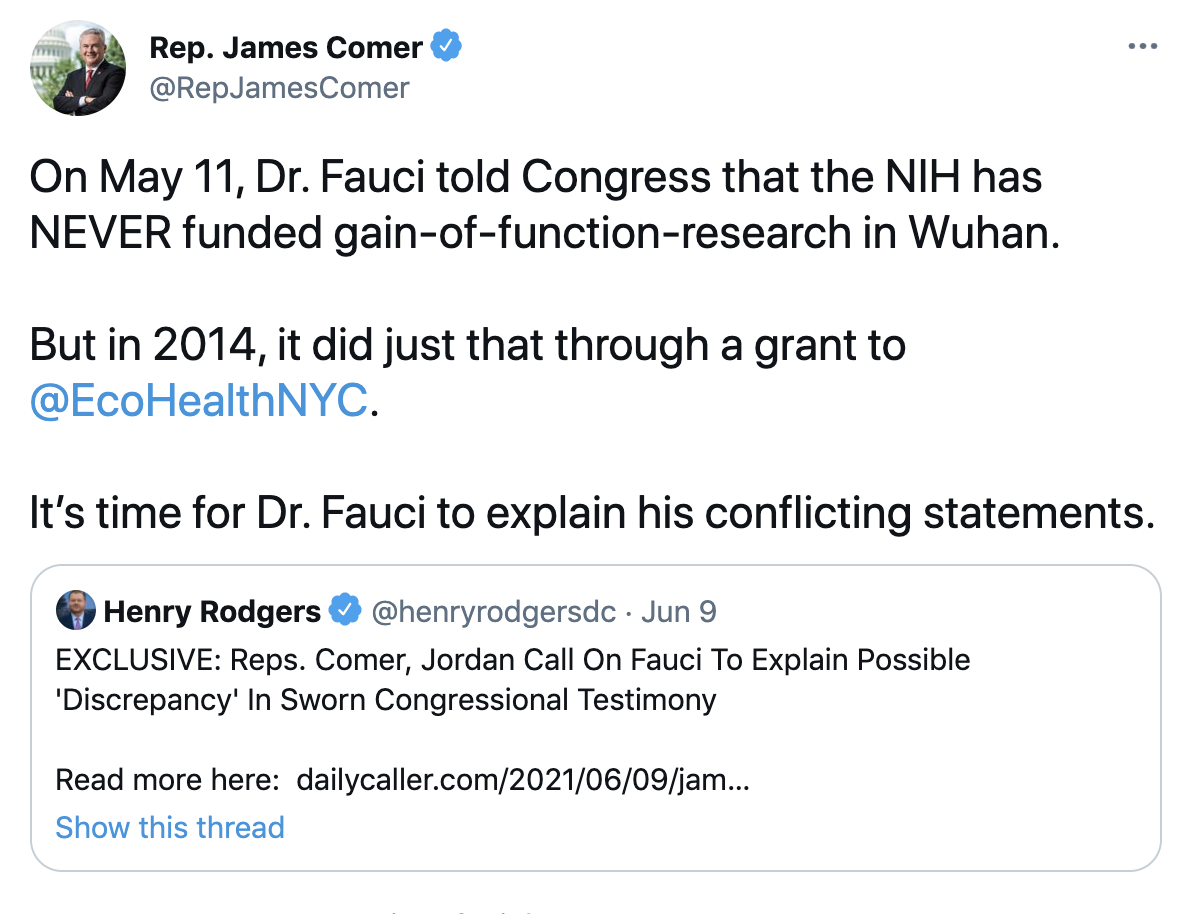Click Henry Rodgers' small avatar icon

(x=75, y=611)
